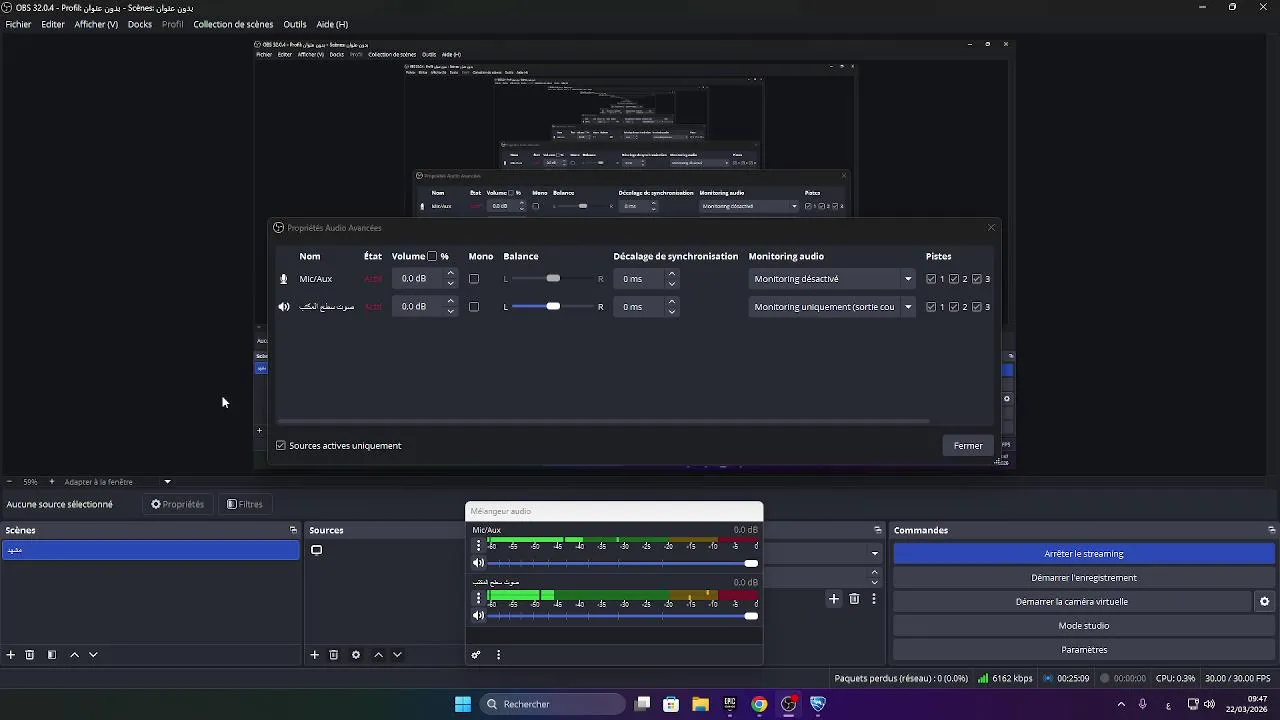The image size is (1280, 720).
Task: Open advanced audio properties gears icon in mixer
Action: [x=476, y=655]
